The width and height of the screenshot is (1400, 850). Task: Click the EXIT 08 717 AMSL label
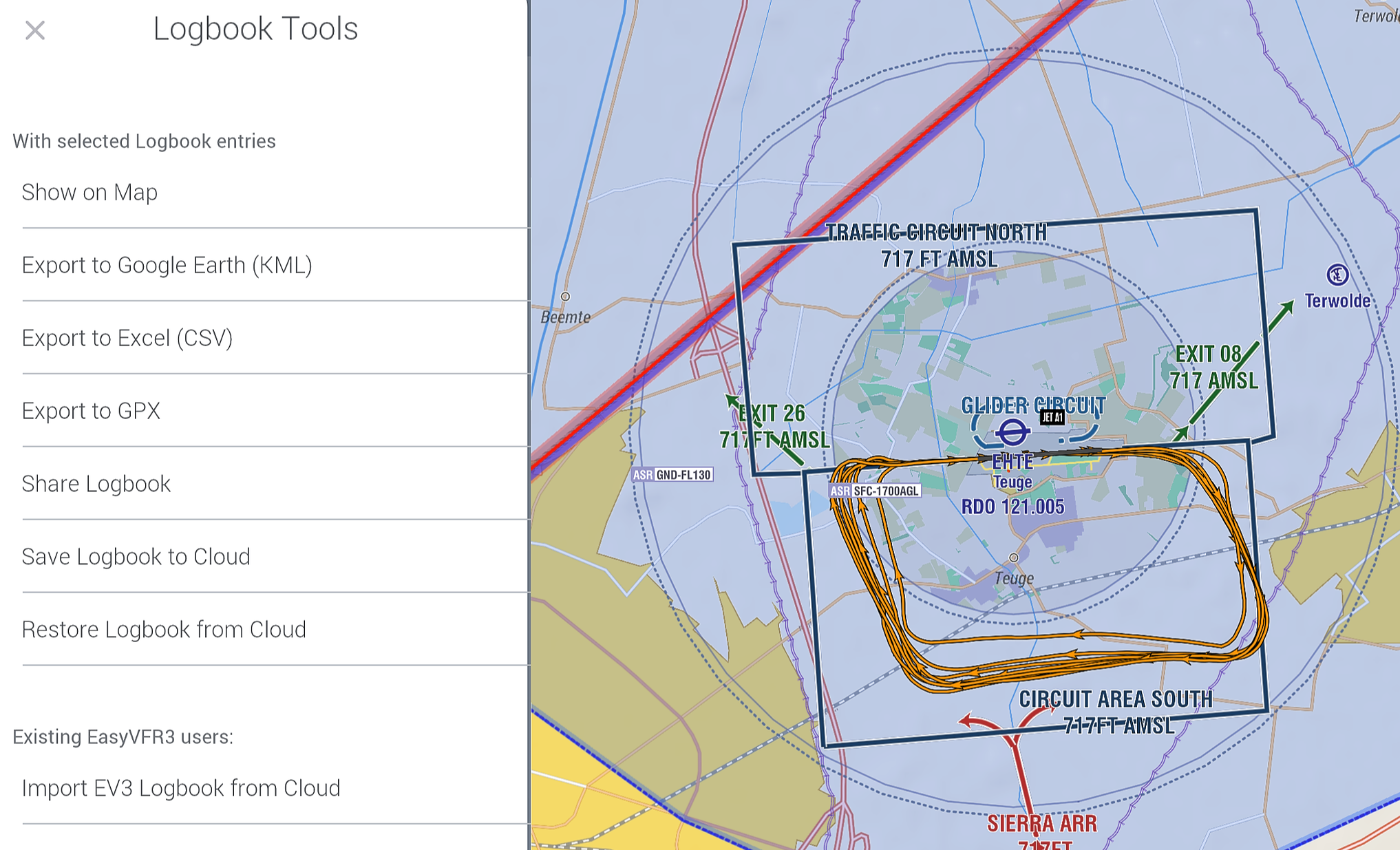pyautogui.click(x=1213, y=368)
